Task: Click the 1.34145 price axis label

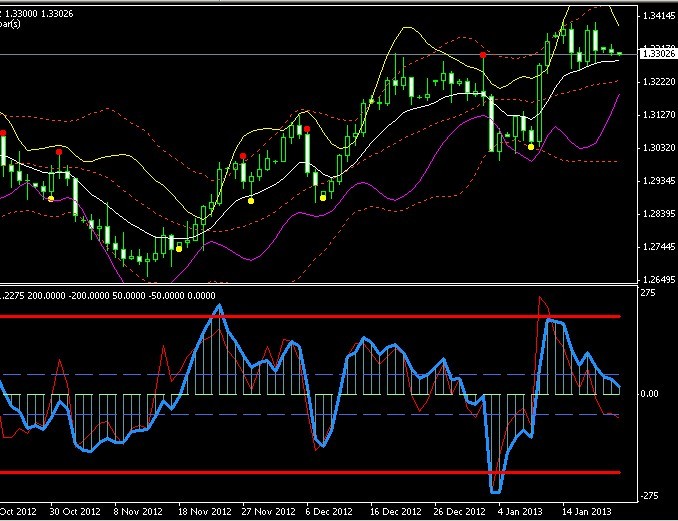Action: (x=659, y=16)
